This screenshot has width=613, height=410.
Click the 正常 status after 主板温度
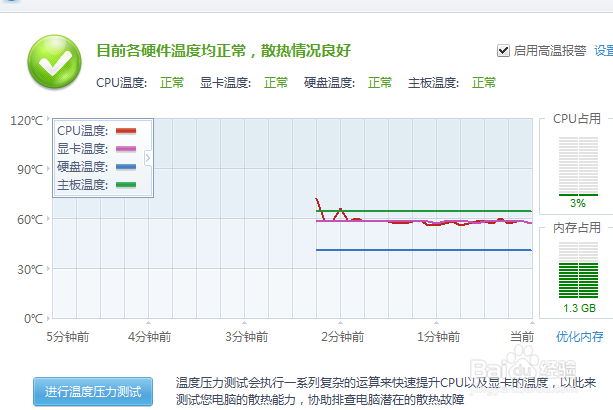pos(484,83)
